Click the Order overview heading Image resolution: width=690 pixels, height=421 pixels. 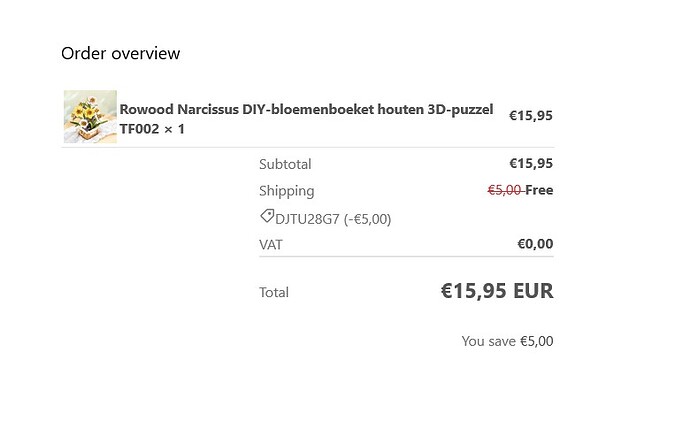pos(120,53)
